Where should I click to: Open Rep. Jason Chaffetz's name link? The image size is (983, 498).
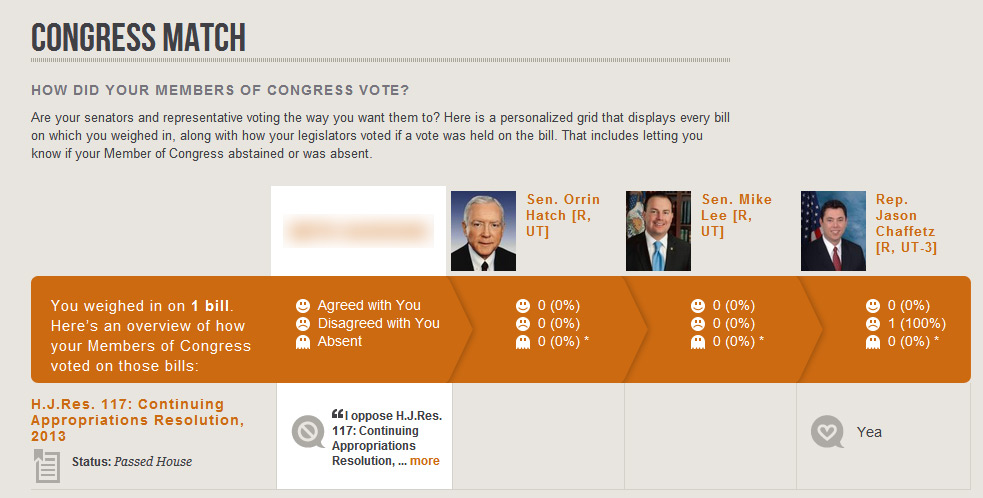coord(906,223)
